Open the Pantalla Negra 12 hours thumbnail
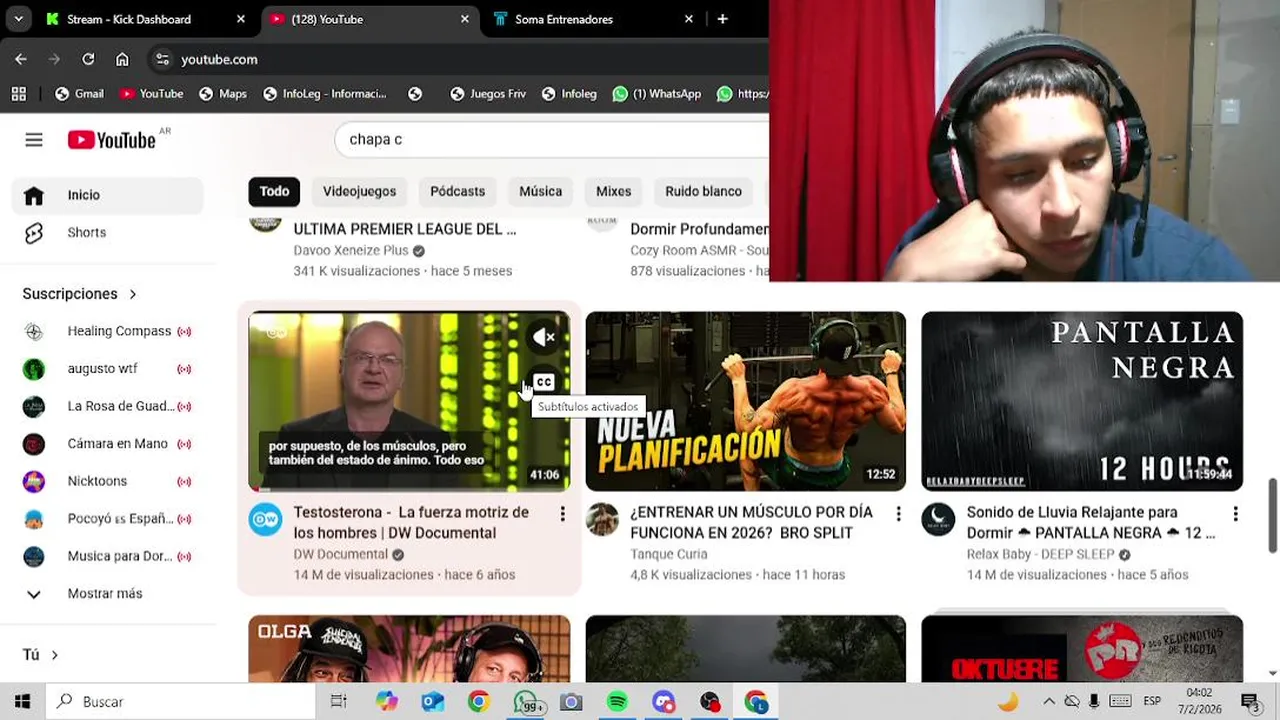1280x720 pixels. (1082, 401)
